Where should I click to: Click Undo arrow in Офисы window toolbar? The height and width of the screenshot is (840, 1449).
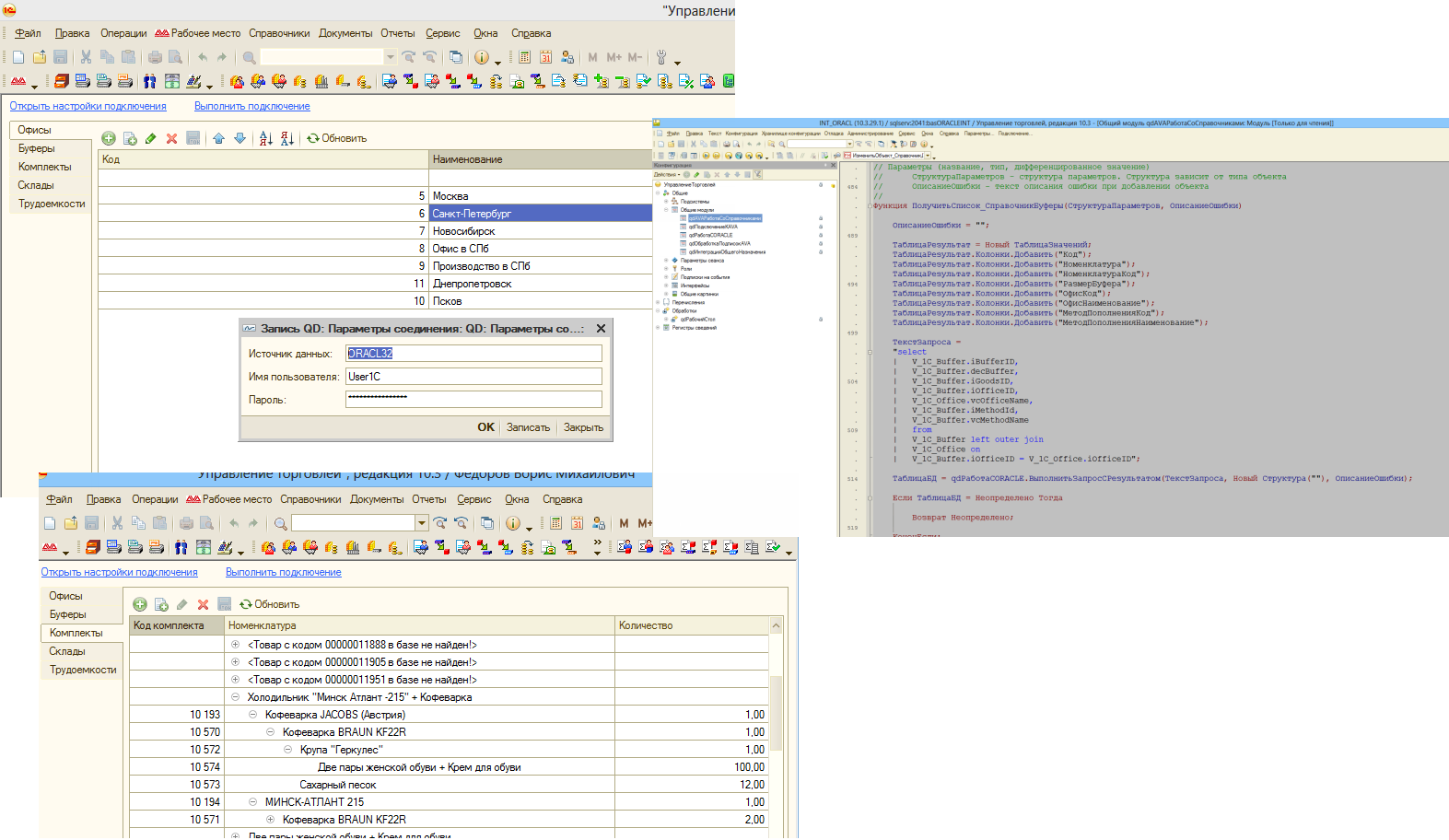point(202,57)
